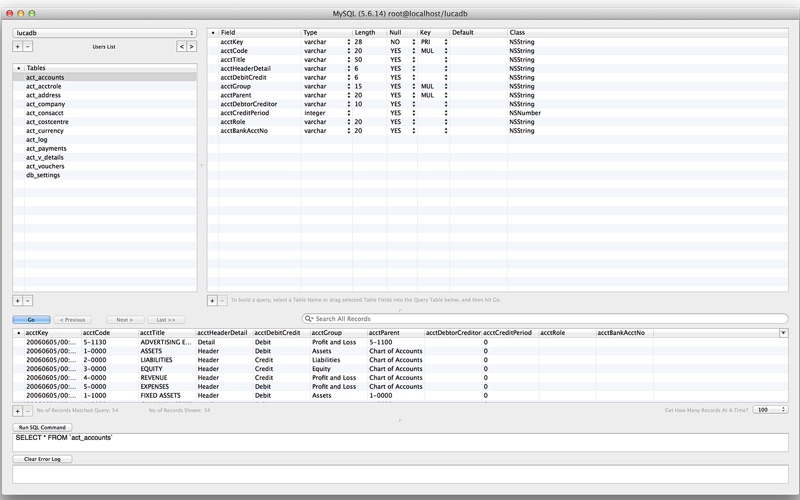Select the act_payments table
Image resolution: width=800 pixels, height=500 pixels.
point(105,148)
